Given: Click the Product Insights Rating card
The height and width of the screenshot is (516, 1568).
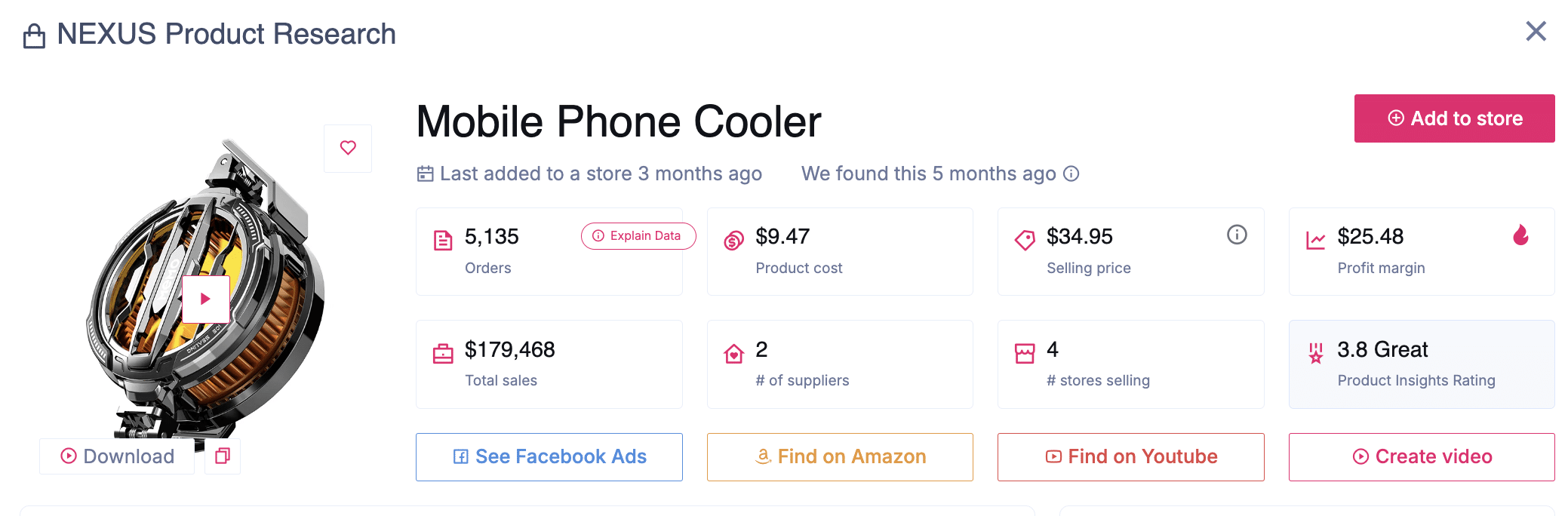Looking at the screenshot, I should coord(1422,364).
